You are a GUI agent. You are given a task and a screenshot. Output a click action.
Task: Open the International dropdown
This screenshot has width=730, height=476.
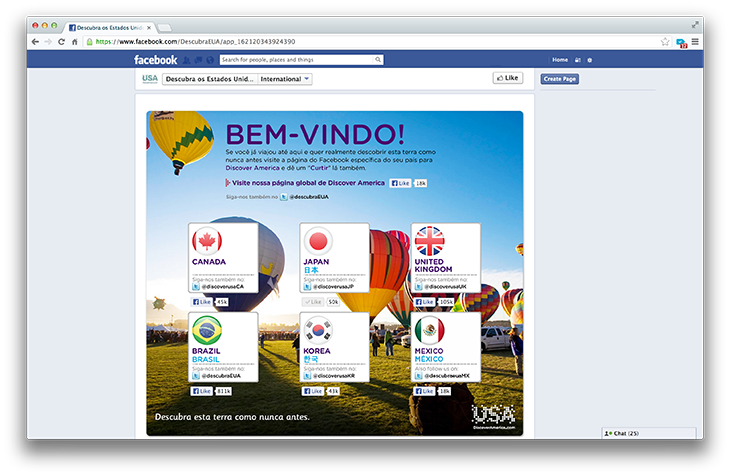tap(285, 78)
